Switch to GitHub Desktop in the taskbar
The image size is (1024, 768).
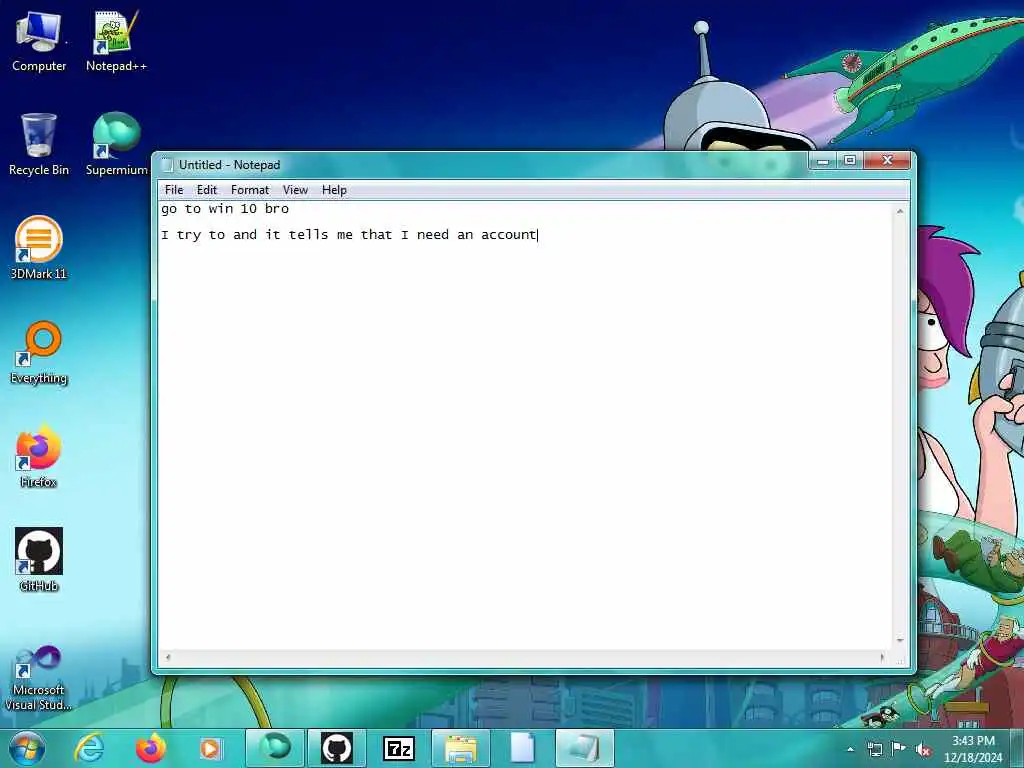pyautogui.click(x=337, y=748)
